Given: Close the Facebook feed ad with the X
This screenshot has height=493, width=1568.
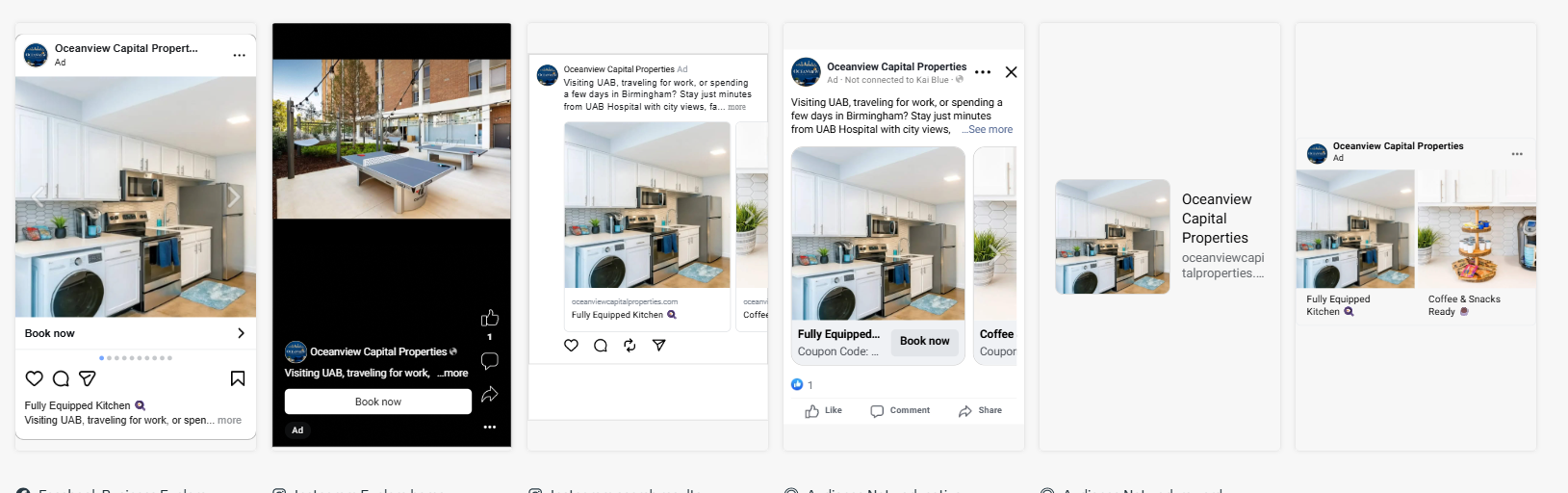Looking at the screenshot, I should (1011, 72).
